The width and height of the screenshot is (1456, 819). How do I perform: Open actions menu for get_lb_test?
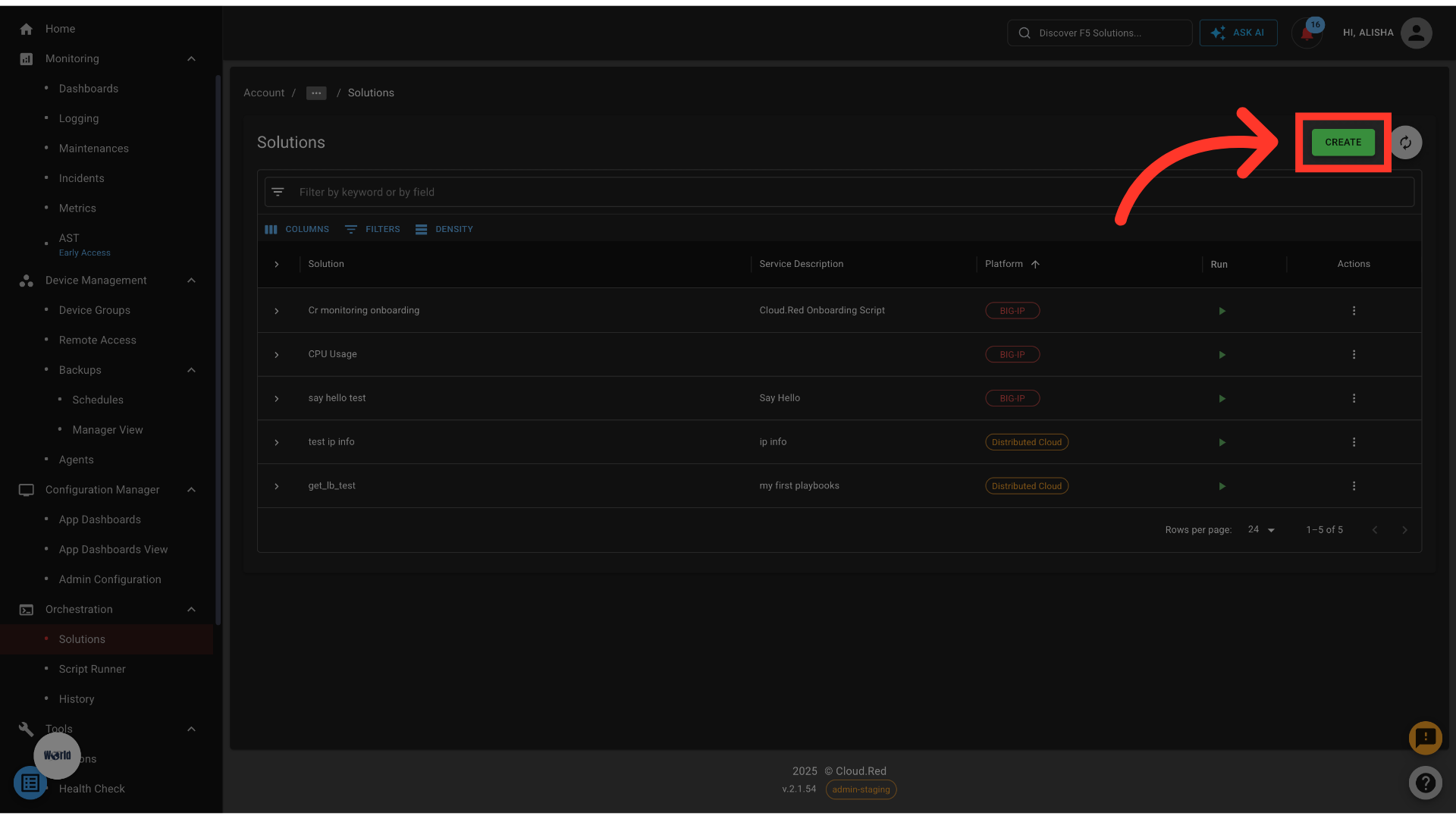1354,486
